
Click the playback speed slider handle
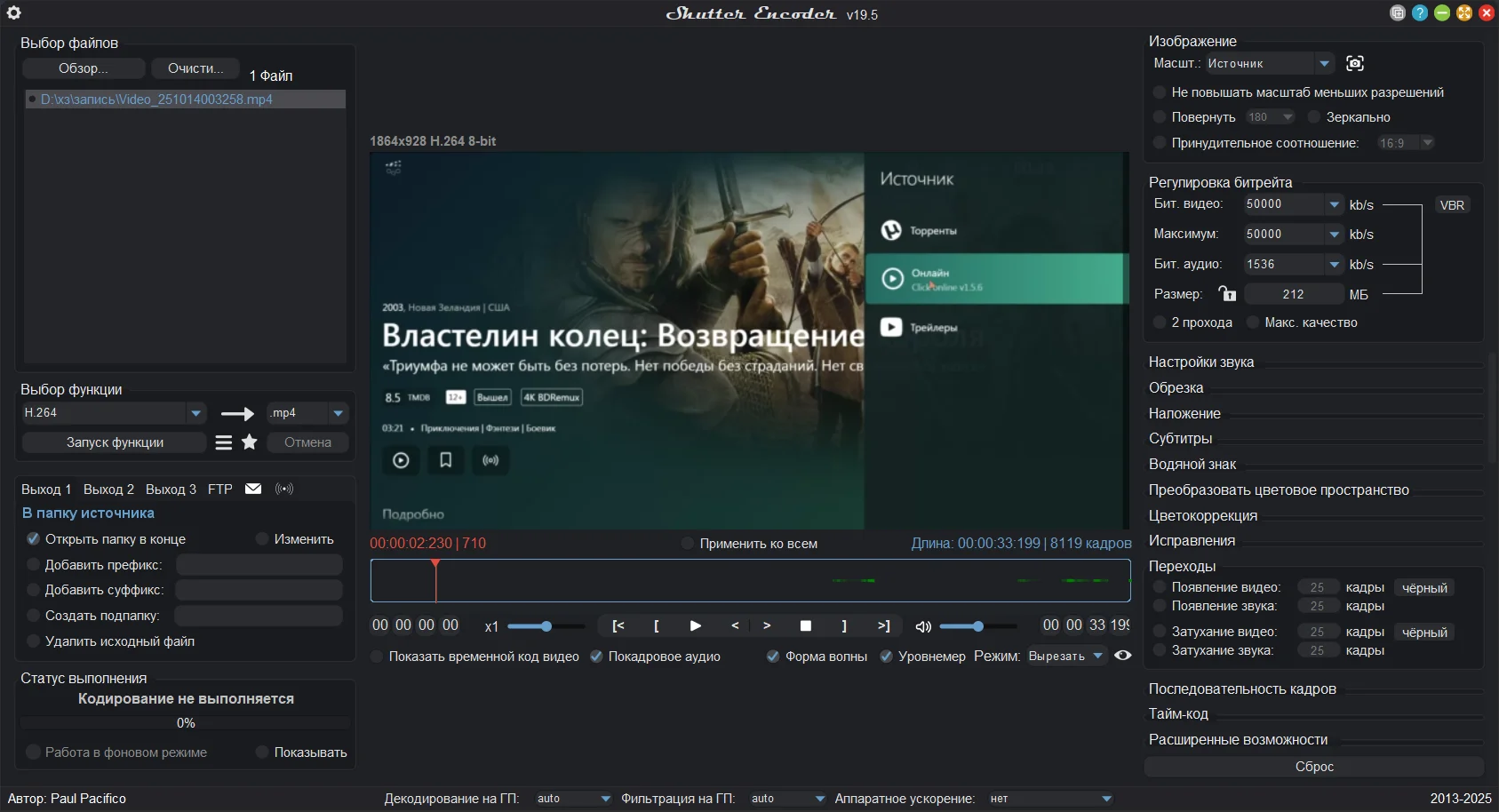click(546, 626)
